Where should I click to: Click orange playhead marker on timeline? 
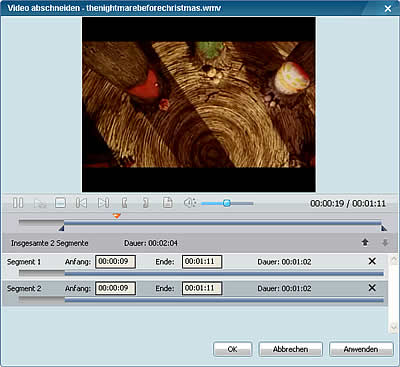pyautogui.click(x=116, y=216)
